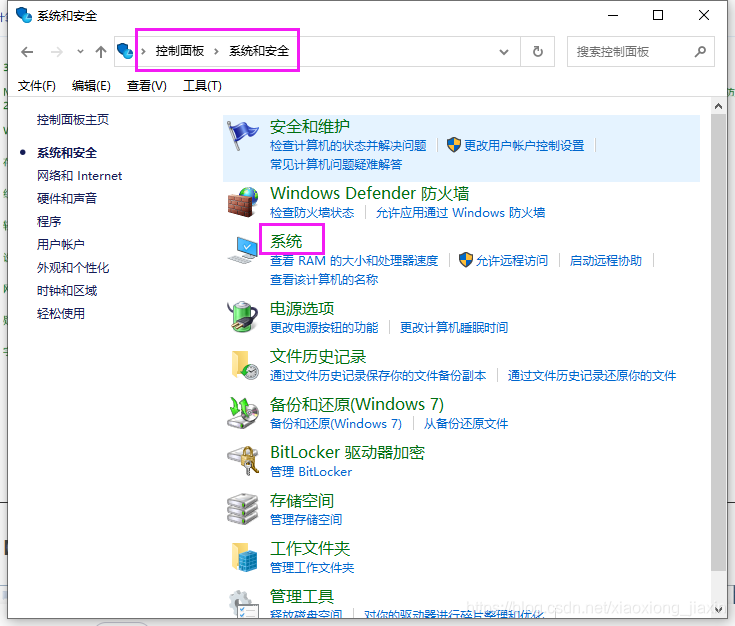Click the Control Panel icon in address bar
Screen dimensions: 735x626
click(125, 51)
